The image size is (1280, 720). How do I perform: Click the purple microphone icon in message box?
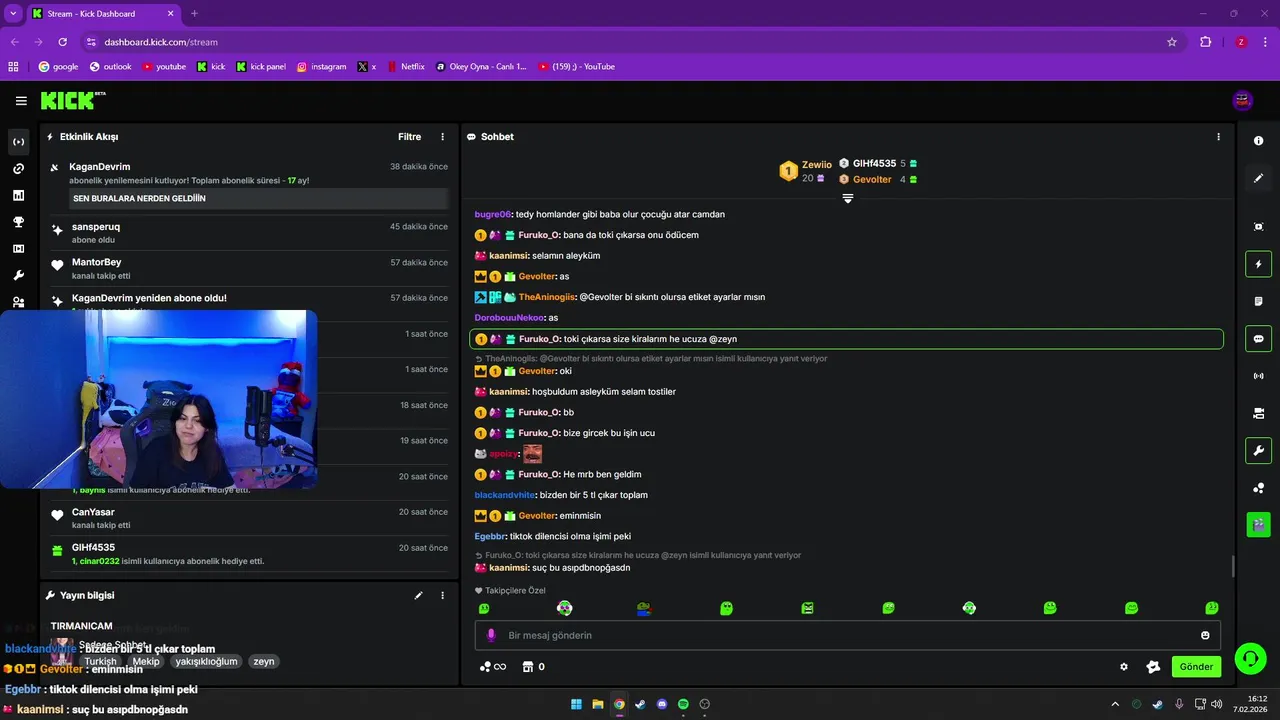click(x=491, y=635)
